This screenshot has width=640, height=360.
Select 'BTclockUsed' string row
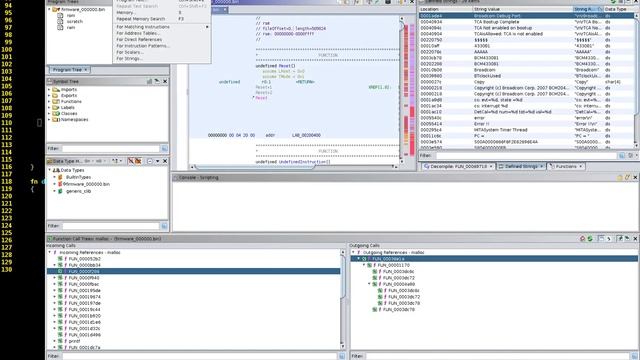pyautogui.click(x=526, y=76)
